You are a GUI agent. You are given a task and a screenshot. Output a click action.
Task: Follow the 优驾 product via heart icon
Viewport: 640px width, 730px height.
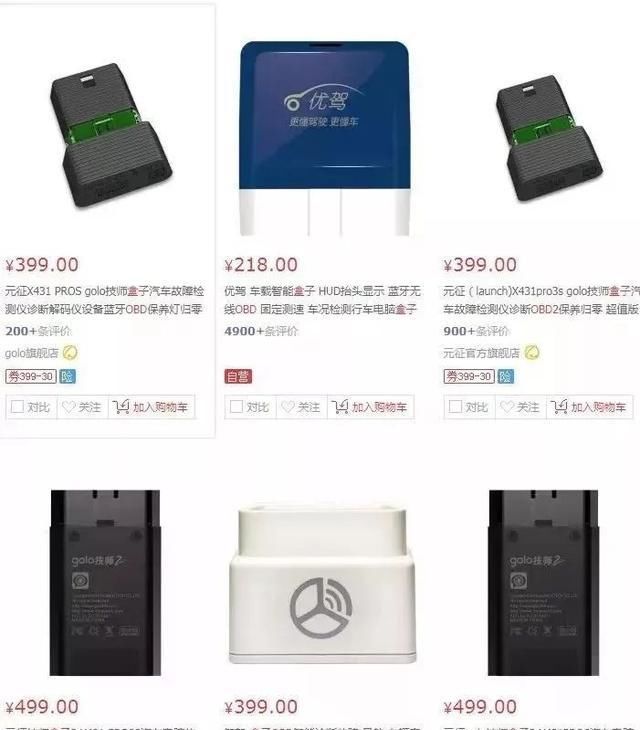click(288, 407)
